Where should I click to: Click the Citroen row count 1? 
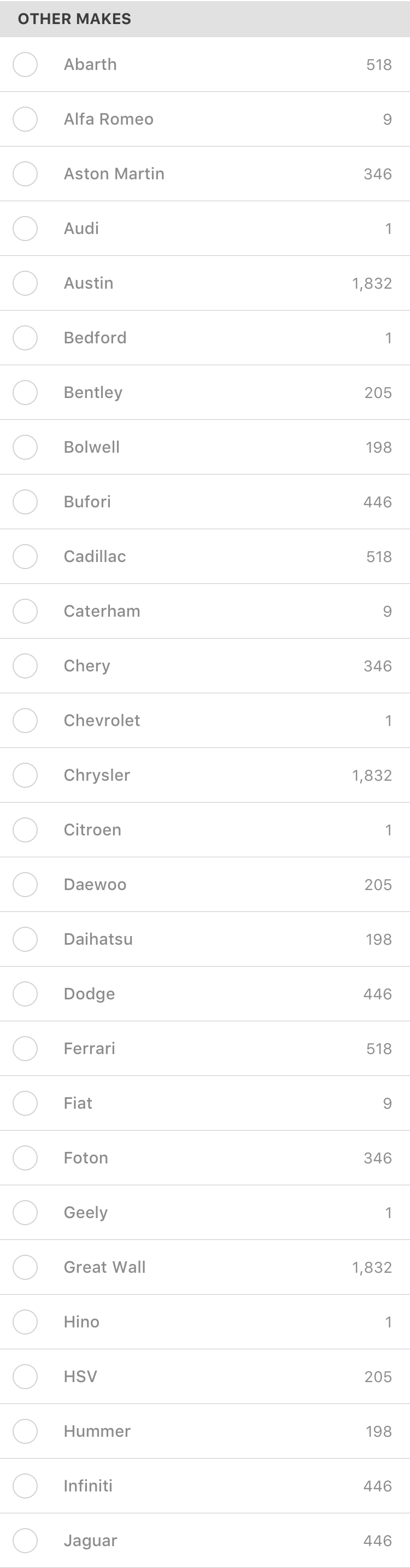click(x=388, y=830)
